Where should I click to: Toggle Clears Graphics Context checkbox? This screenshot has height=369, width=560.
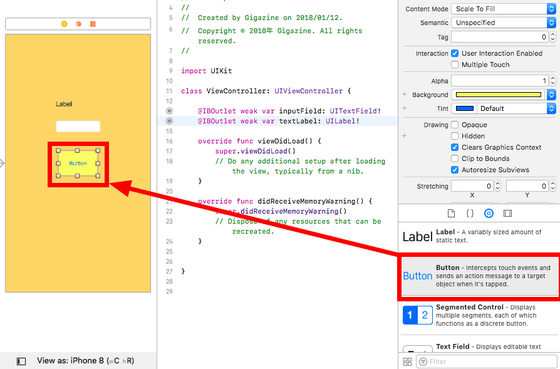pos(455,147)
